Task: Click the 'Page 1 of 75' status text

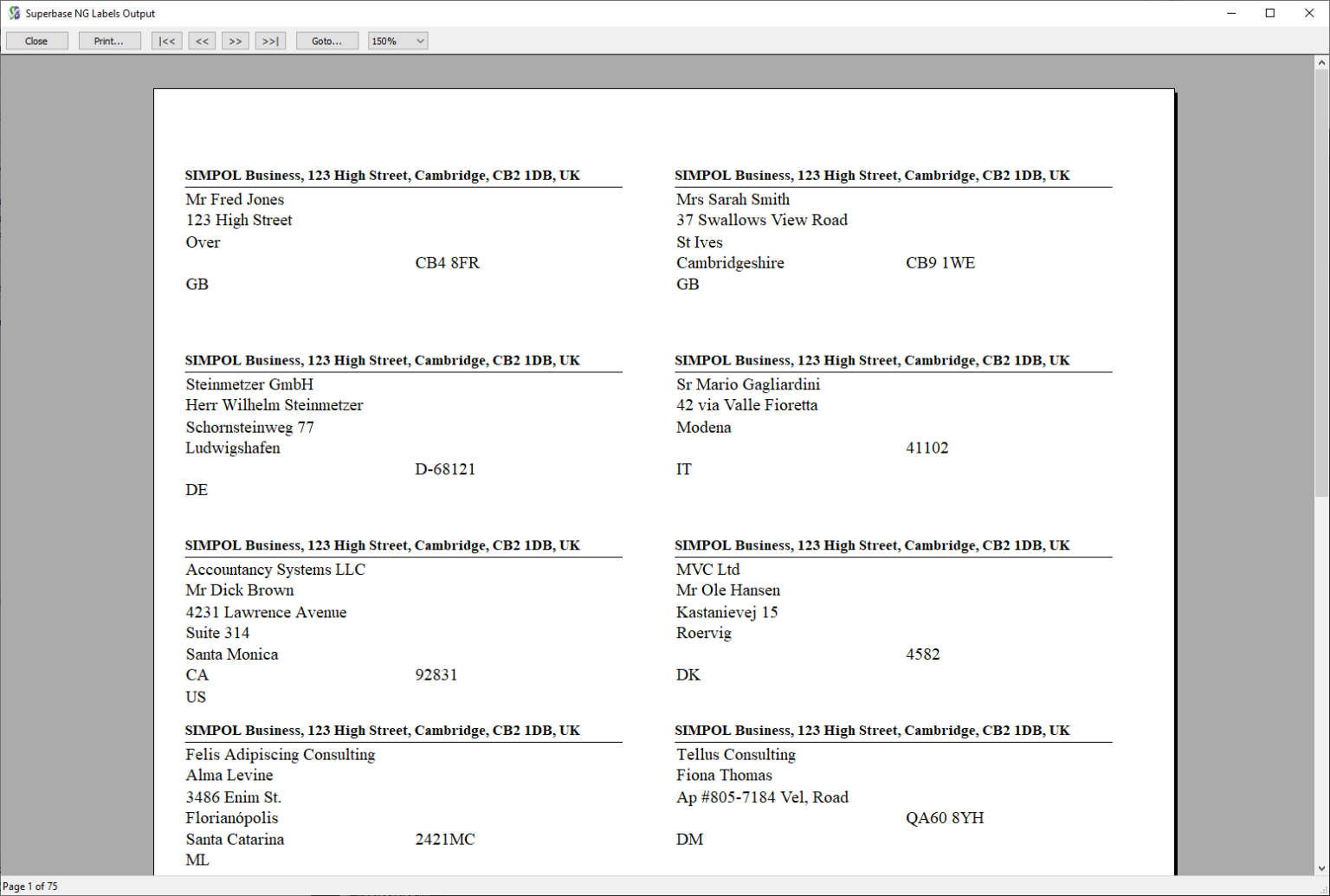Action: pyautogui.click(x=31, y=886)
